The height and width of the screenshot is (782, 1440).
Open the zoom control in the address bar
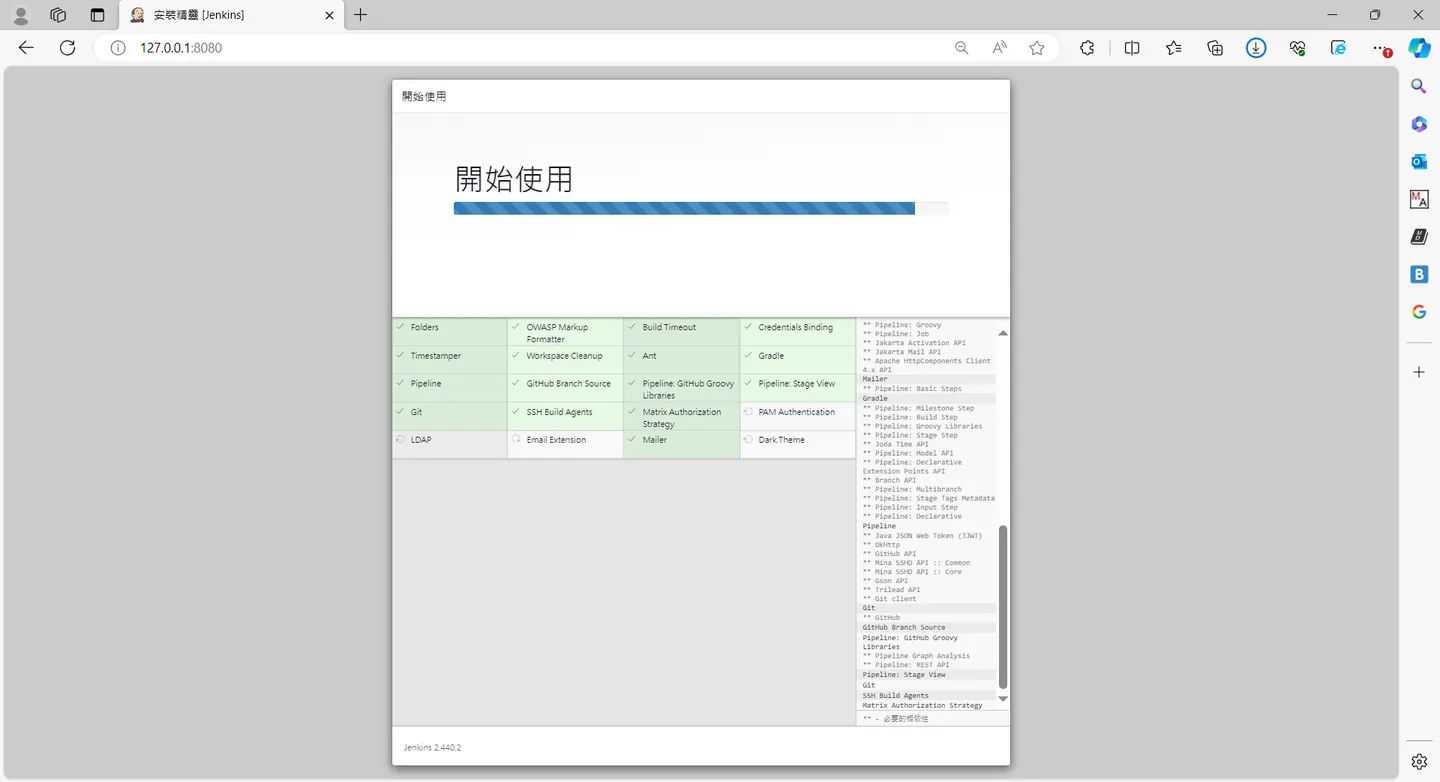(962, 47)
